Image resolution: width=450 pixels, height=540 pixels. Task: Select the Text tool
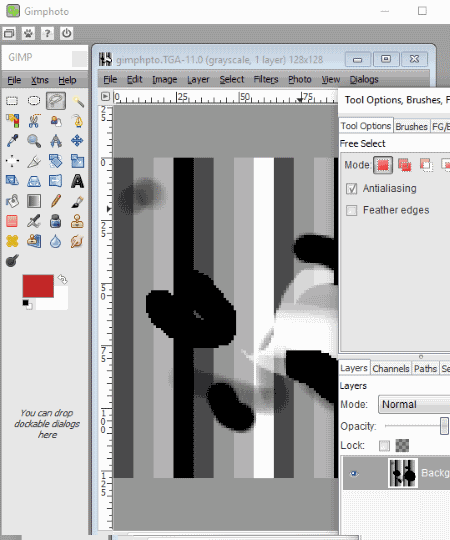pos(77,181)
